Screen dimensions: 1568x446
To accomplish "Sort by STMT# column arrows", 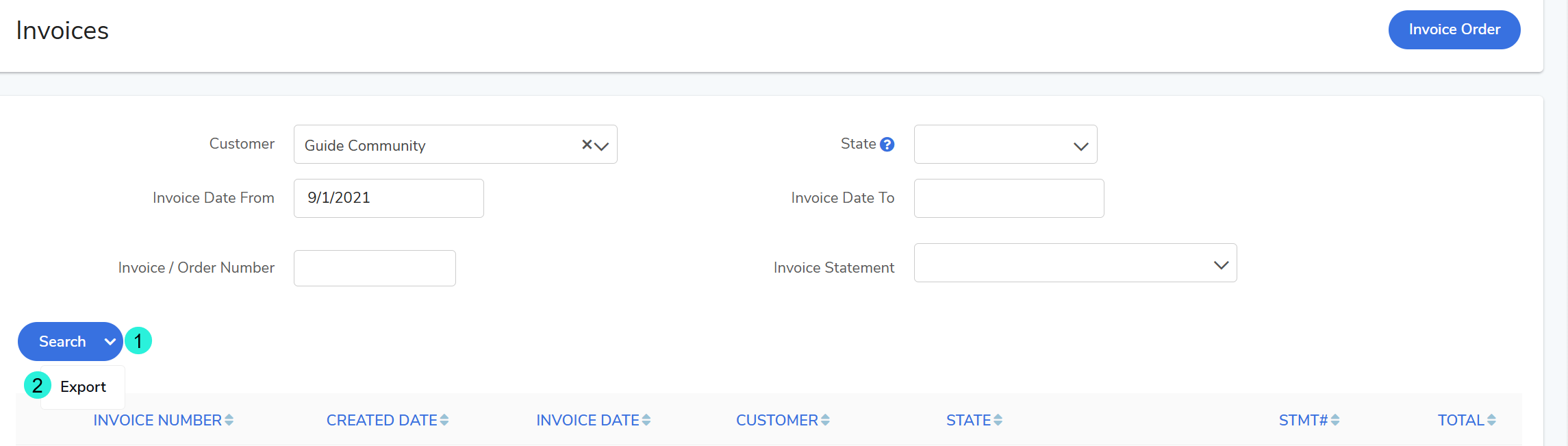I will pos(1335,420).
